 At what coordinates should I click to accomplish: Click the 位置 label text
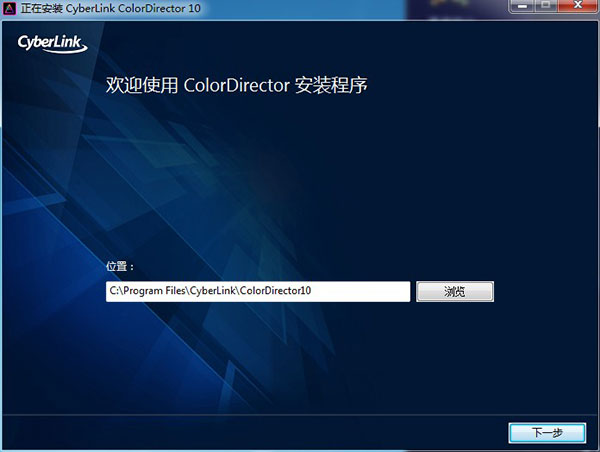[x=120, y=266]
